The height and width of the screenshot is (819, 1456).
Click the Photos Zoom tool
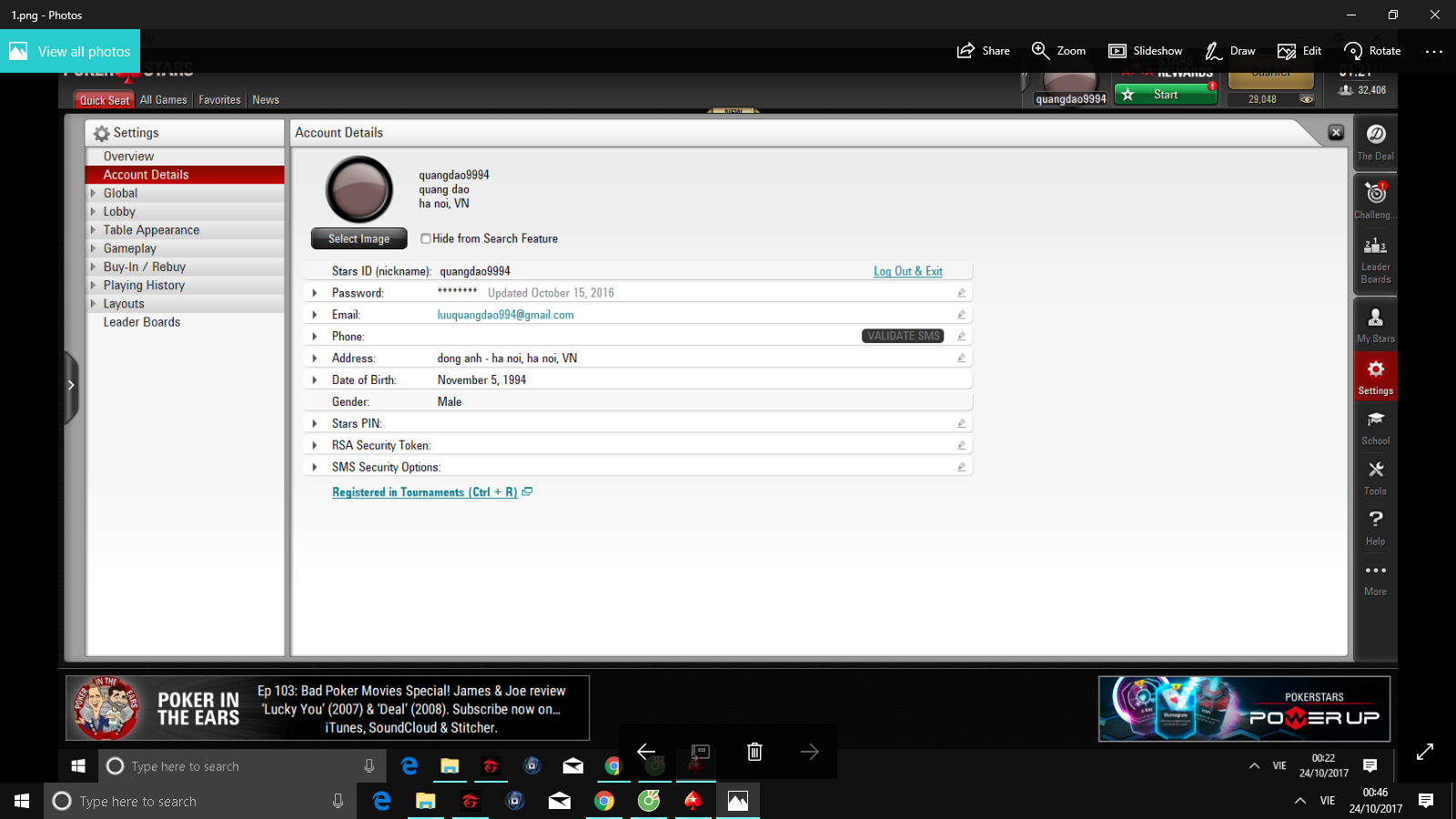(1058, 51)
